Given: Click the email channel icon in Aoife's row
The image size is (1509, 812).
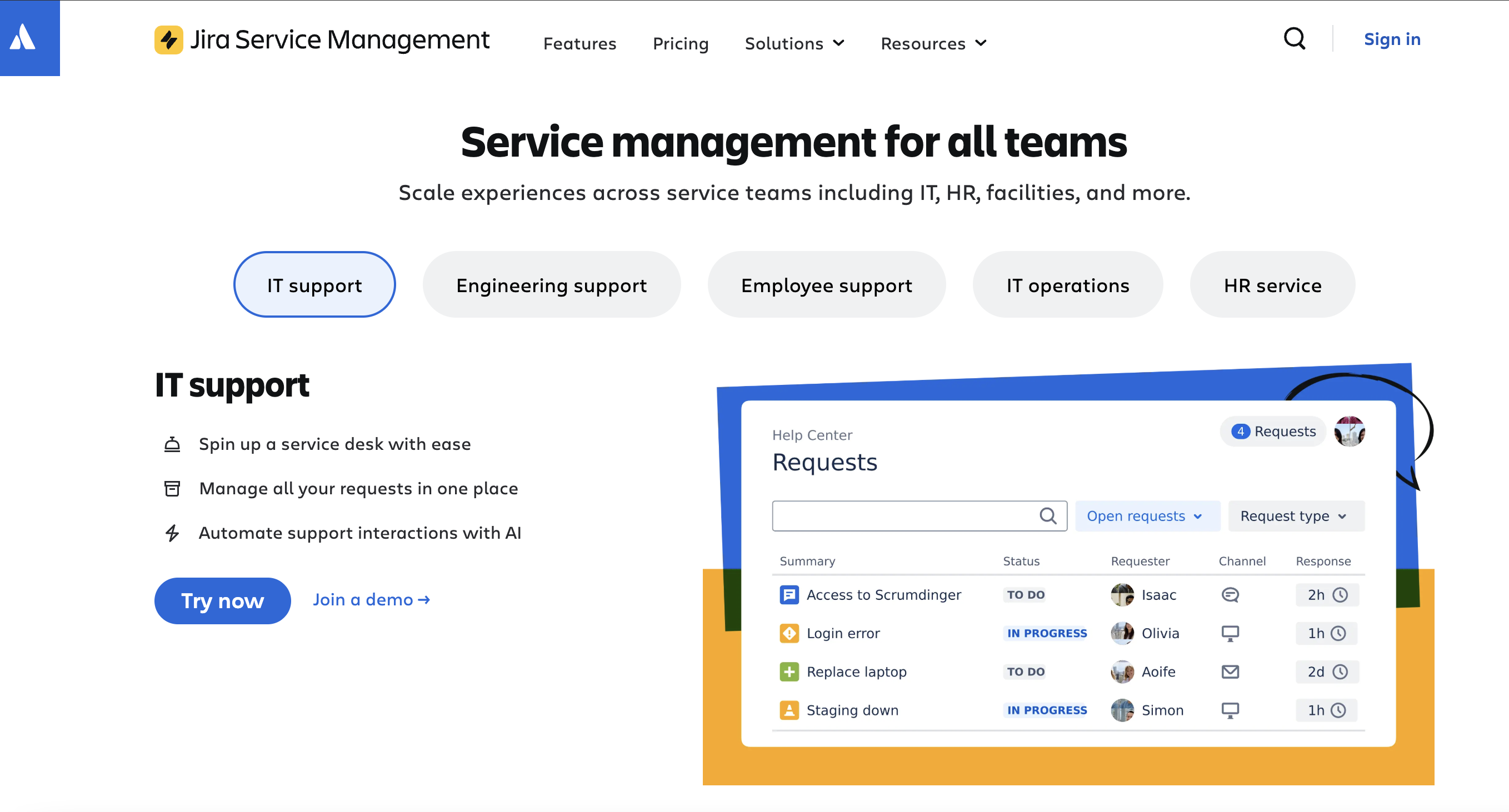Looking at the screenshot, I should coord(1230,672).
